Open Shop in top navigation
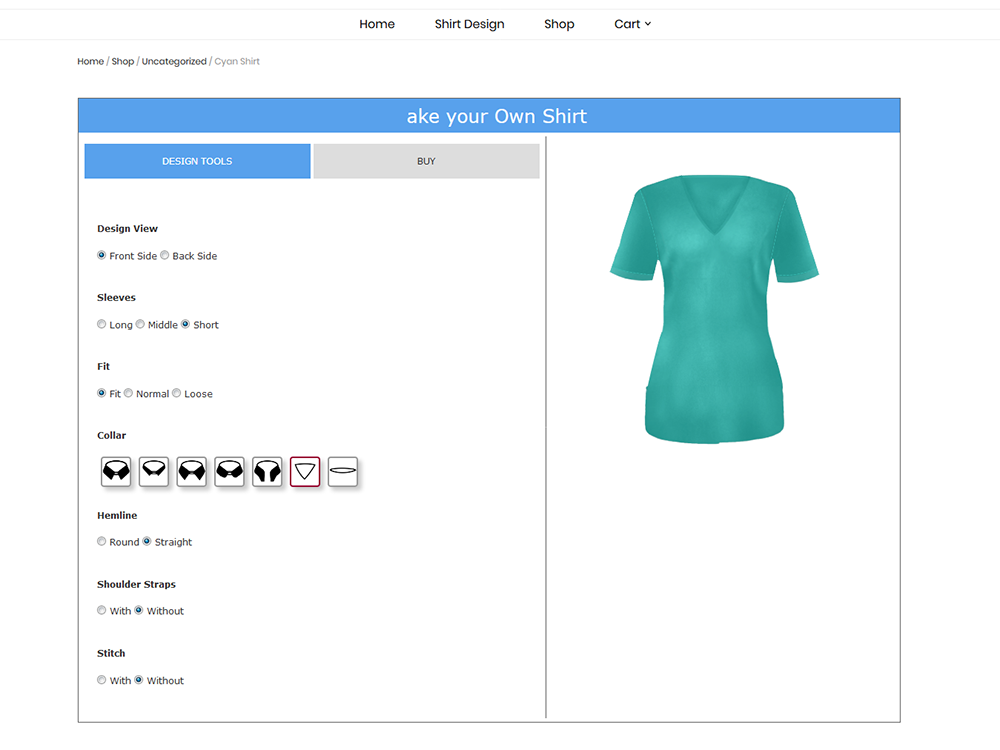Viewport: 1000px width, 750px height. (559, 24)
